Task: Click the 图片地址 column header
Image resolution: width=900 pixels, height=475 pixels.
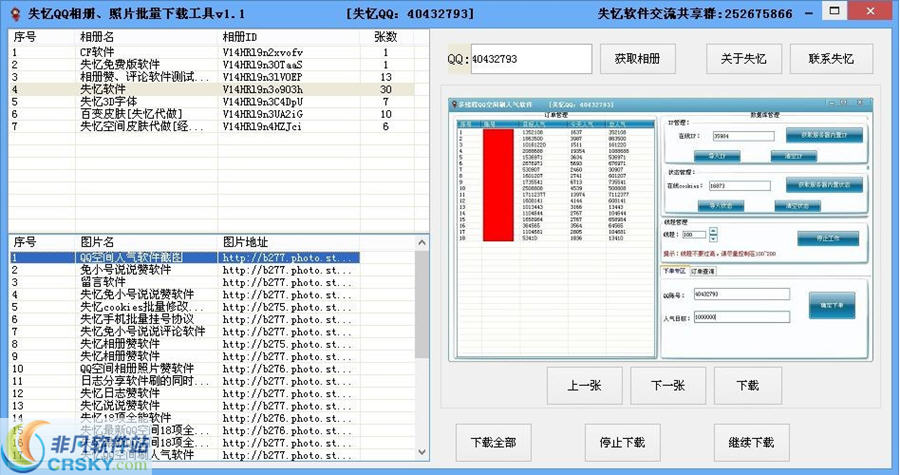Action: tap(289, 242)
